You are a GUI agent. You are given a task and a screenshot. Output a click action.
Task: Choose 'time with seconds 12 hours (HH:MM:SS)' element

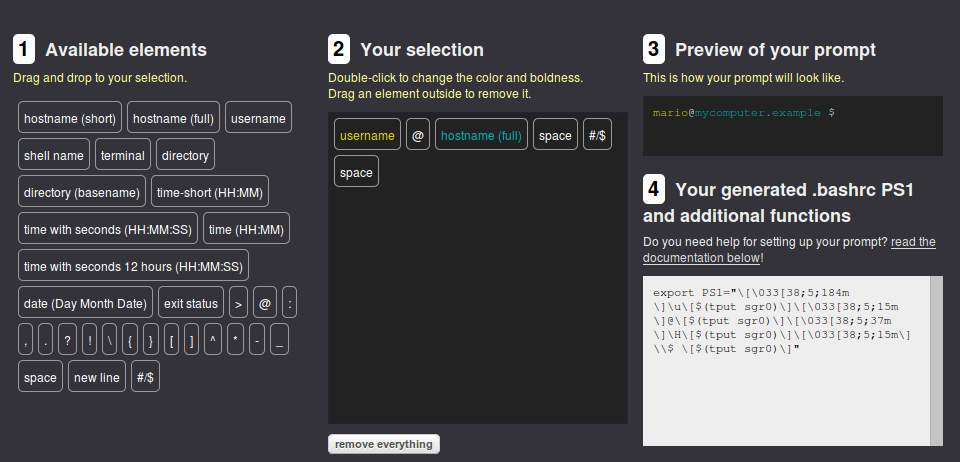pyautogui.click(x=133, y=266)
